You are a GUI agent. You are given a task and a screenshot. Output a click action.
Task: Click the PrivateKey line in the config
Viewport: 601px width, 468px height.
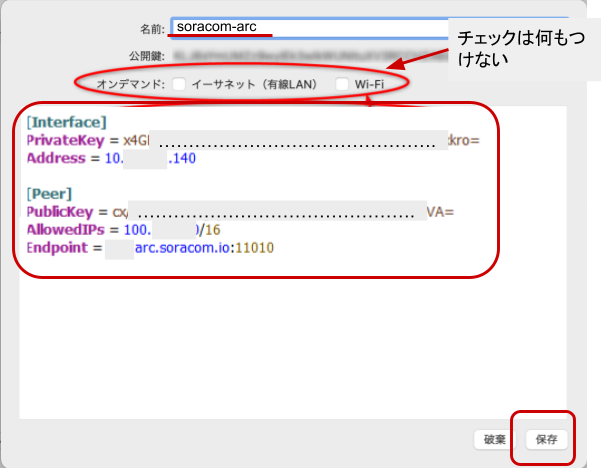[253, 140]
